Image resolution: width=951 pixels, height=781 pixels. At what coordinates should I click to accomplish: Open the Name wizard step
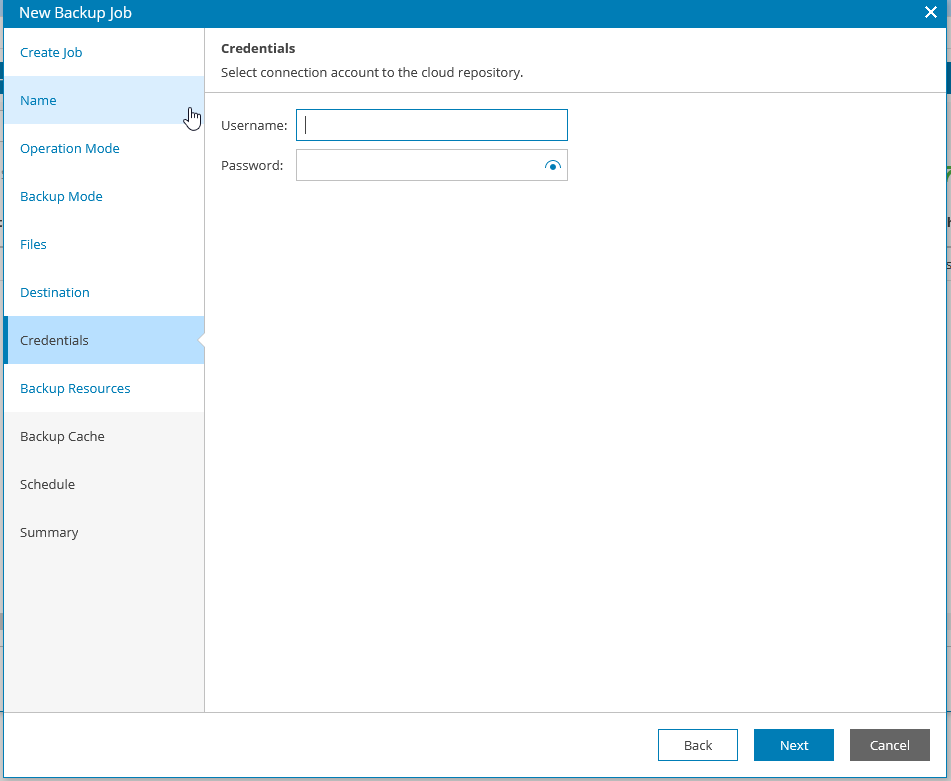tap(38, 100)
